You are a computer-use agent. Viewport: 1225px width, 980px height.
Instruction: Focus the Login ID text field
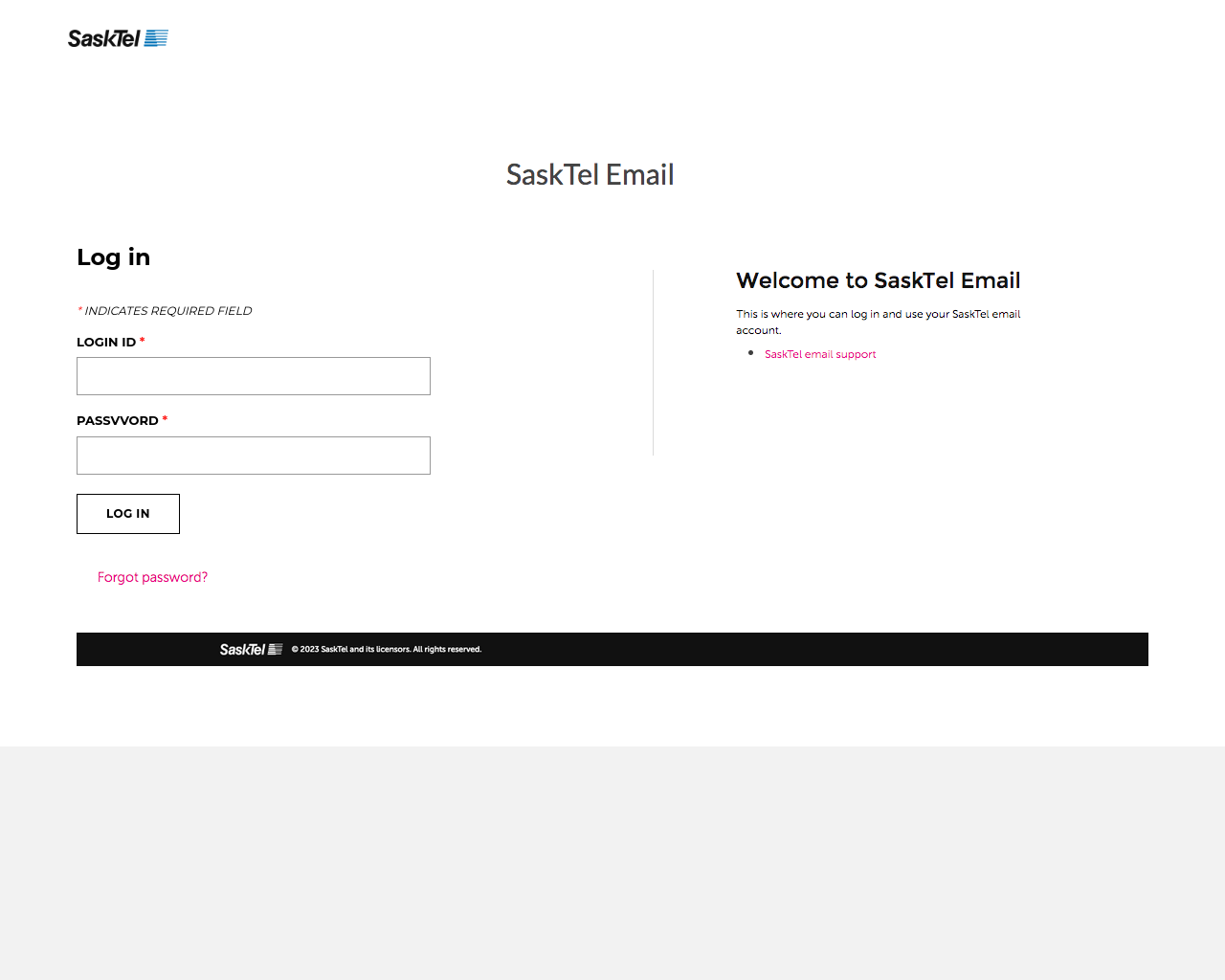254,376
